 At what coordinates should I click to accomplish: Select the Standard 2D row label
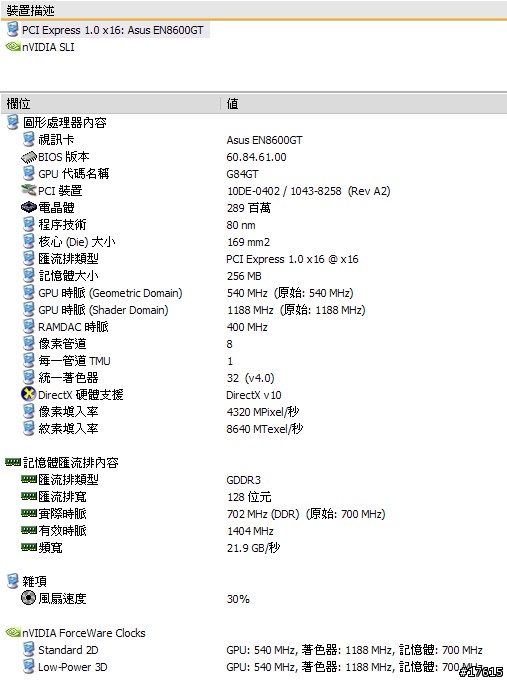click(x=68, y=650)
